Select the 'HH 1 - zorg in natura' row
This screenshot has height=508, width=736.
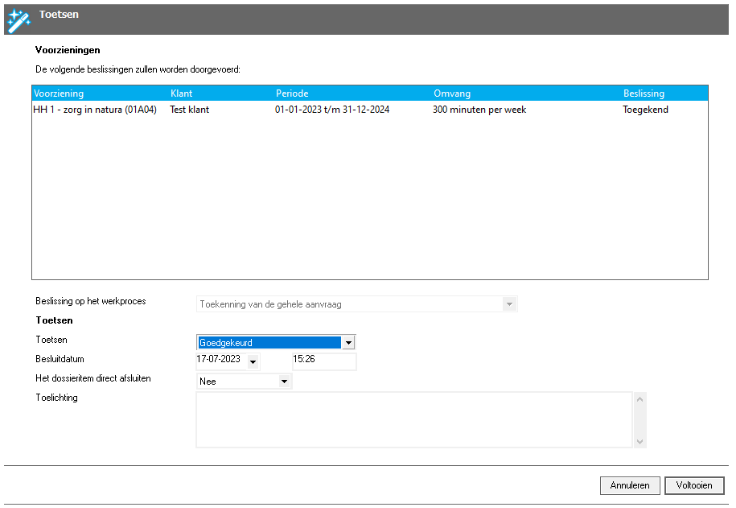(x=95, y=109)
